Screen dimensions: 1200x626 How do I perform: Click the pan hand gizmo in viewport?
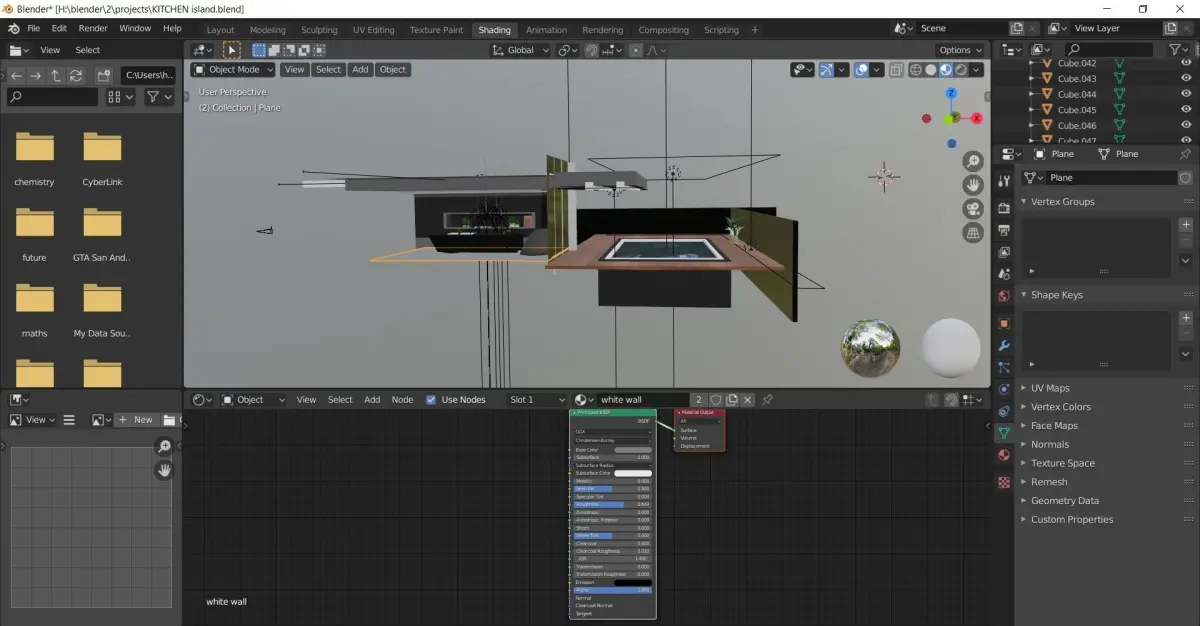(x=973, y=185)
